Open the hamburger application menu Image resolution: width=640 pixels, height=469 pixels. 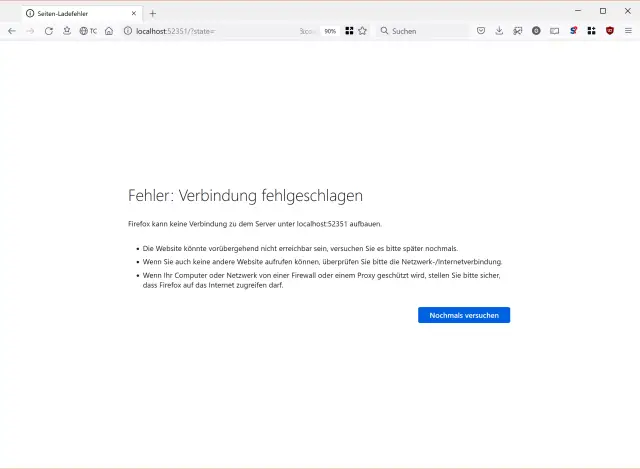point(628,31)
